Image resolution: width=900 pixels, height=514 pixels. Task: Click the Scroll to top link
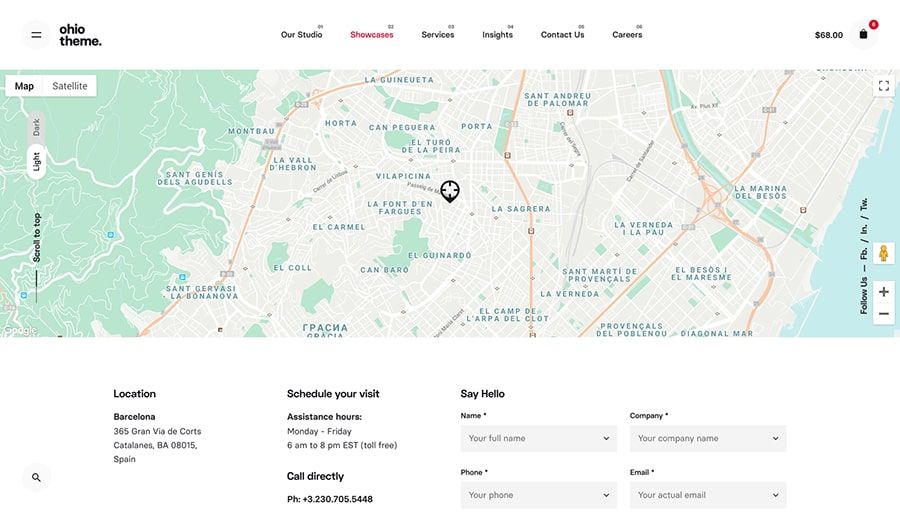click(x=37, y=238)
